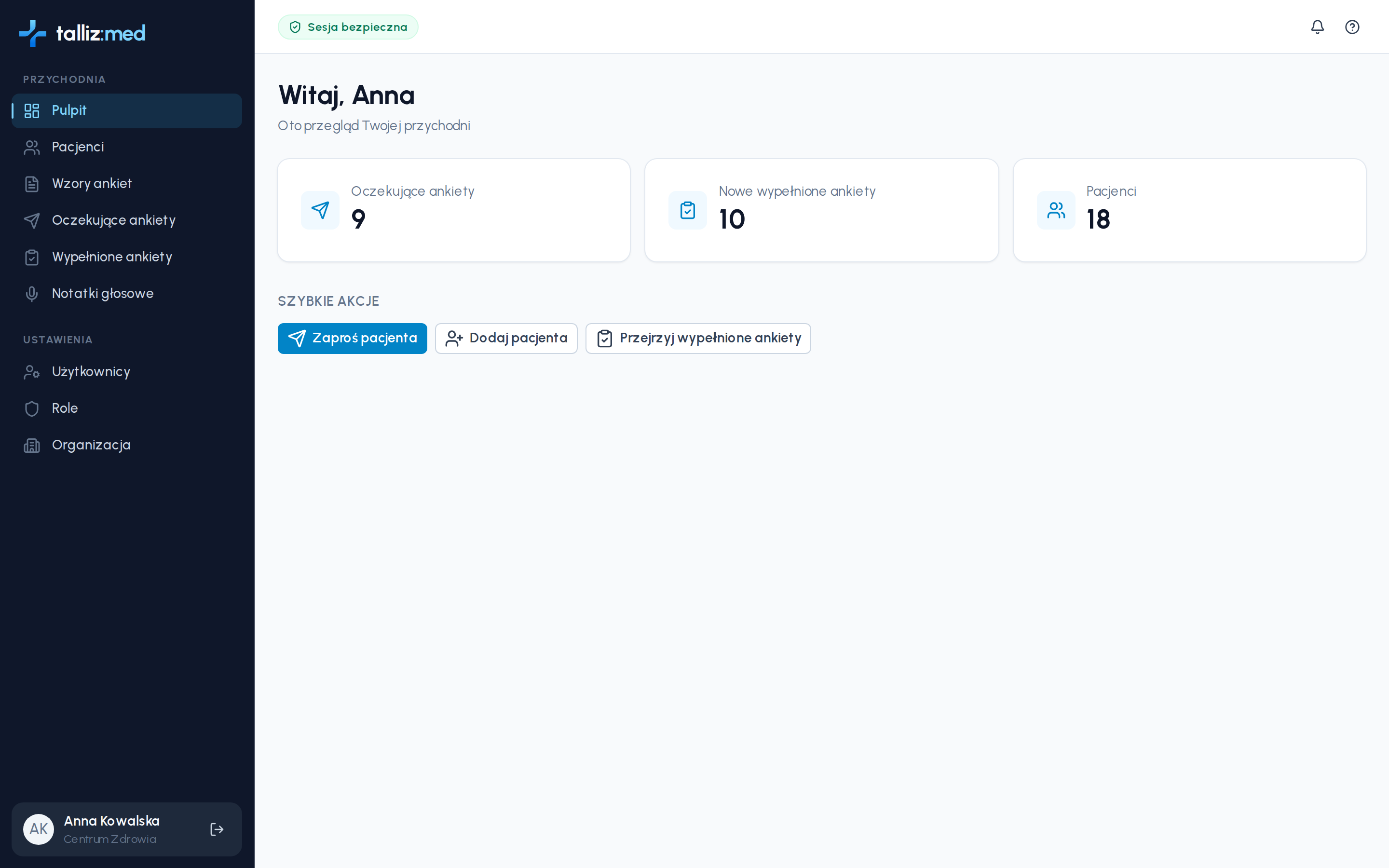Go to Wzory ankiet in sidebar
Screen dimensions: 1389x868
pos(127,184)
